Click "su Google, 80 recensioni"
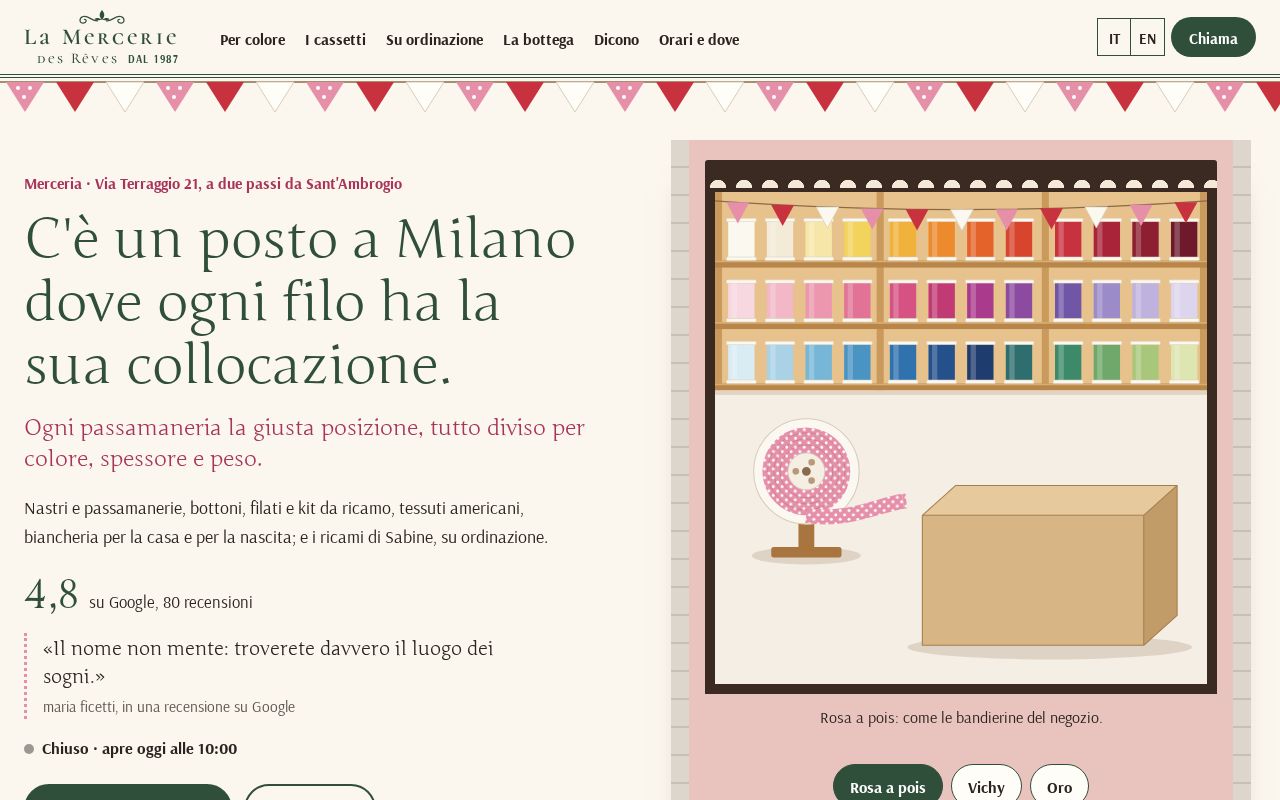This screenshot has width=1280, height=800. coord(171,602)
